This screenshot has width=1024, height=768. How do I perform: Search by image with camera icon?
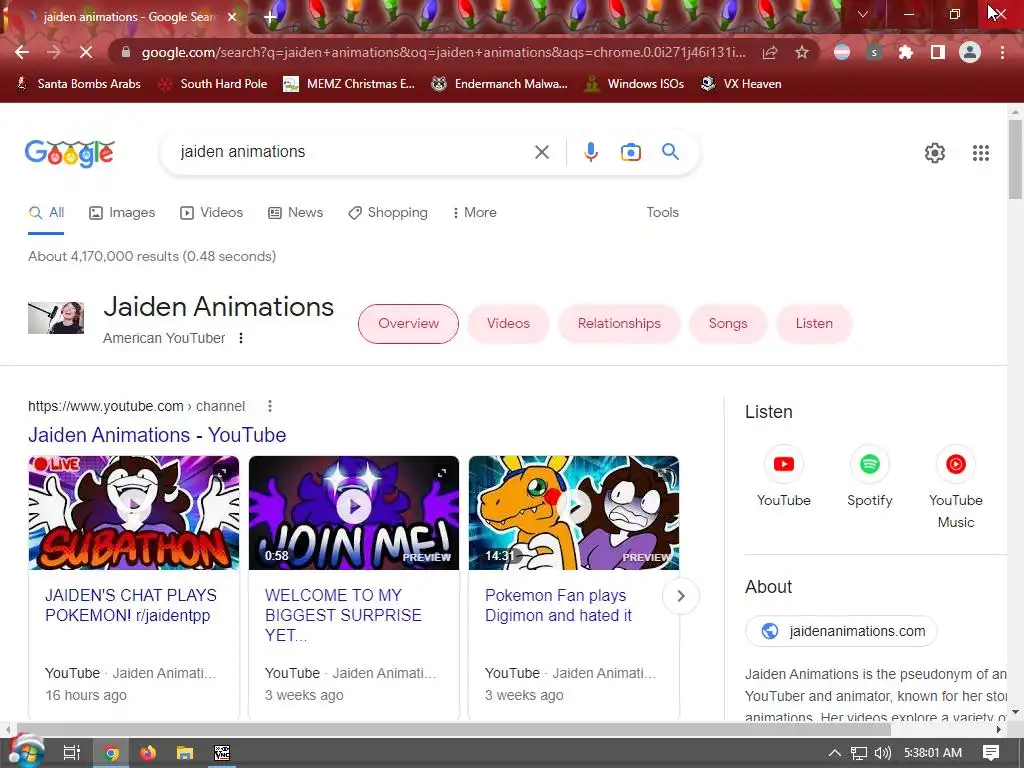tap(630, 152)
